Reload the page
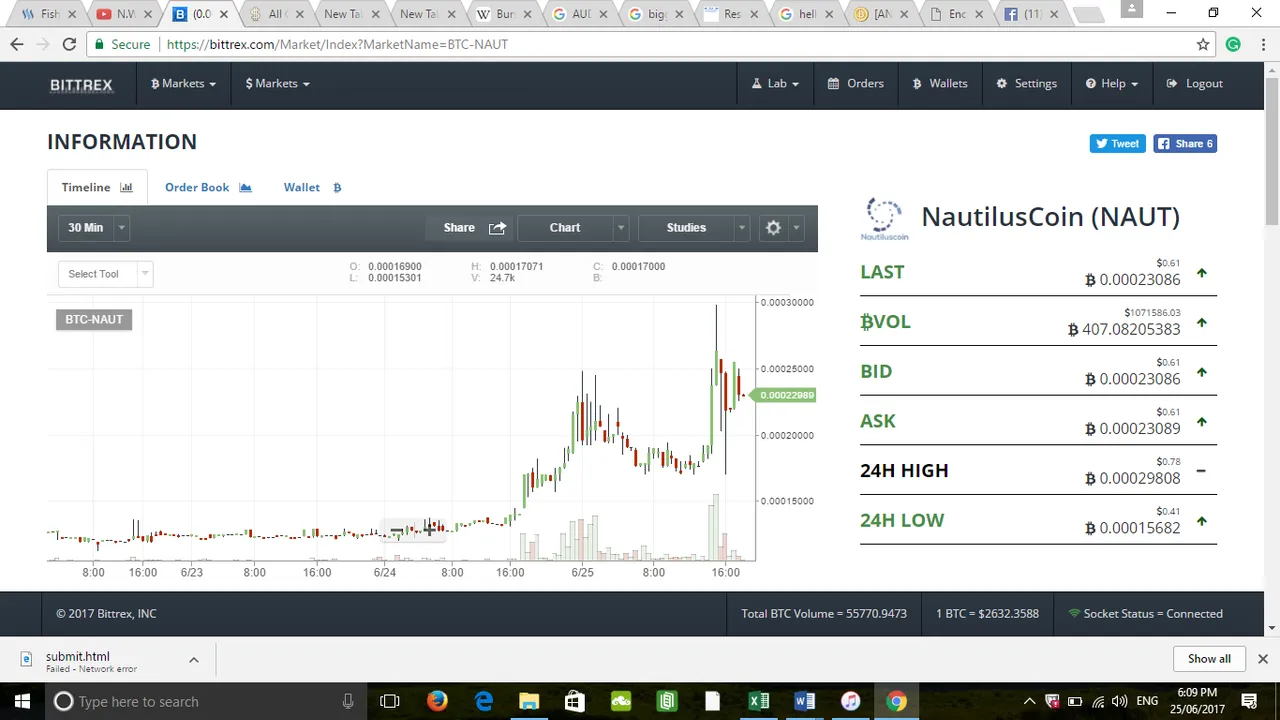 point(69,44)
